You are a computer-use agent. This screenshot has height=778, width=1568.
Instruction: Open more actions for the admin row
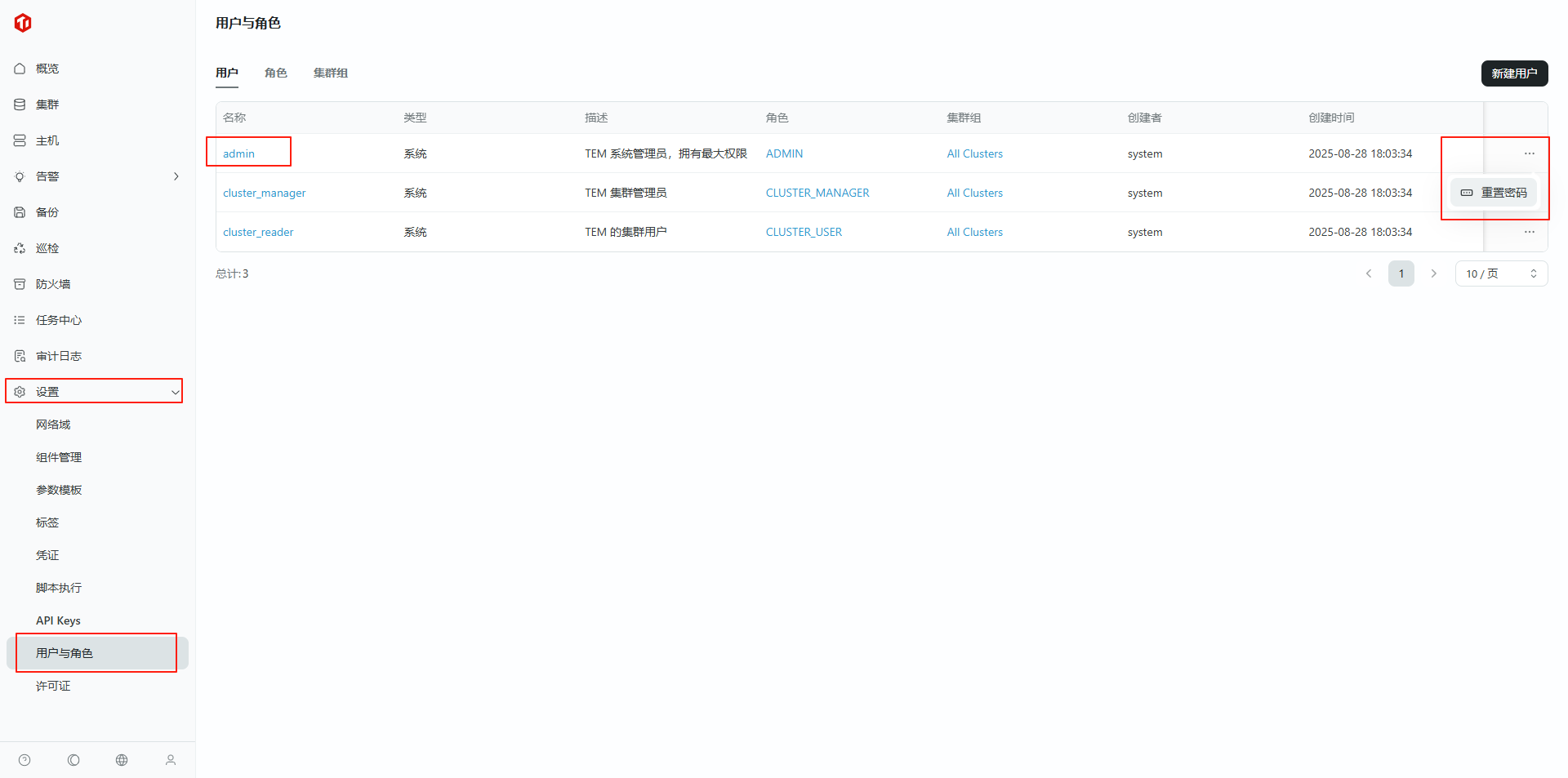click(1530, 153)
